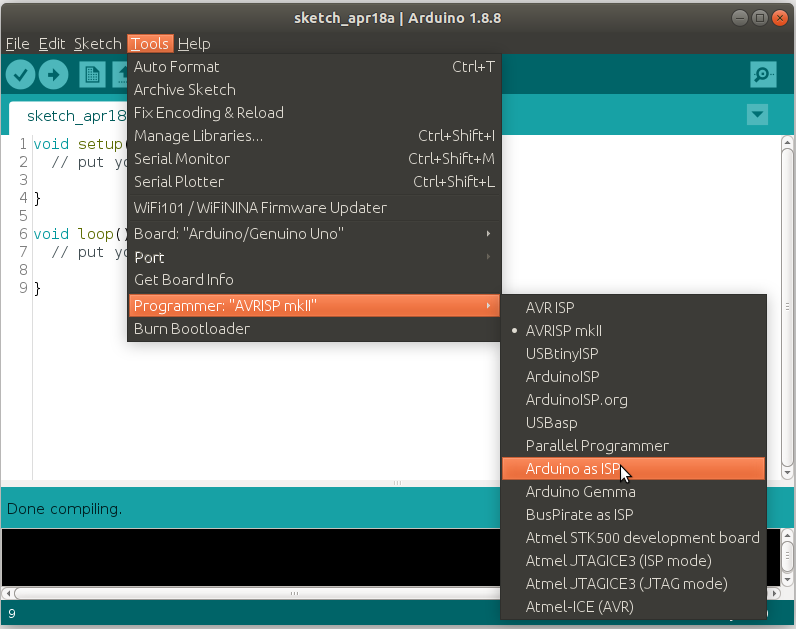796x629 pixels.
Task: Minimize the Arduino window
Action: pyautogui.click(x=740, y=18)
